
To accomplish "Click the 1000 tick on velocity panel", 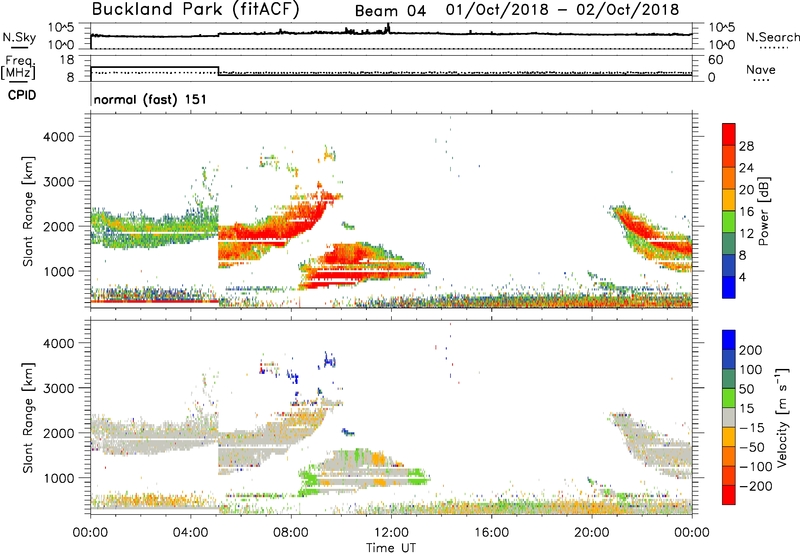I will point(59,478).
